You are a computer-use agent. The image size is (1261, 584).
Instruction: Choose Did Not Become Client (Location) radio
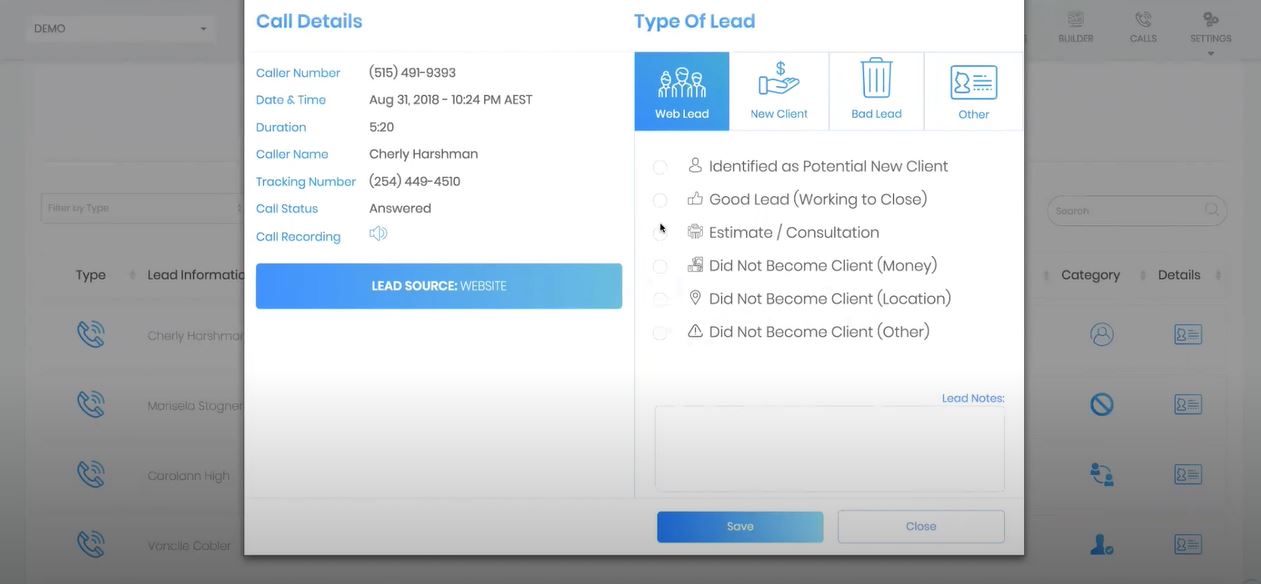(660, 299)
